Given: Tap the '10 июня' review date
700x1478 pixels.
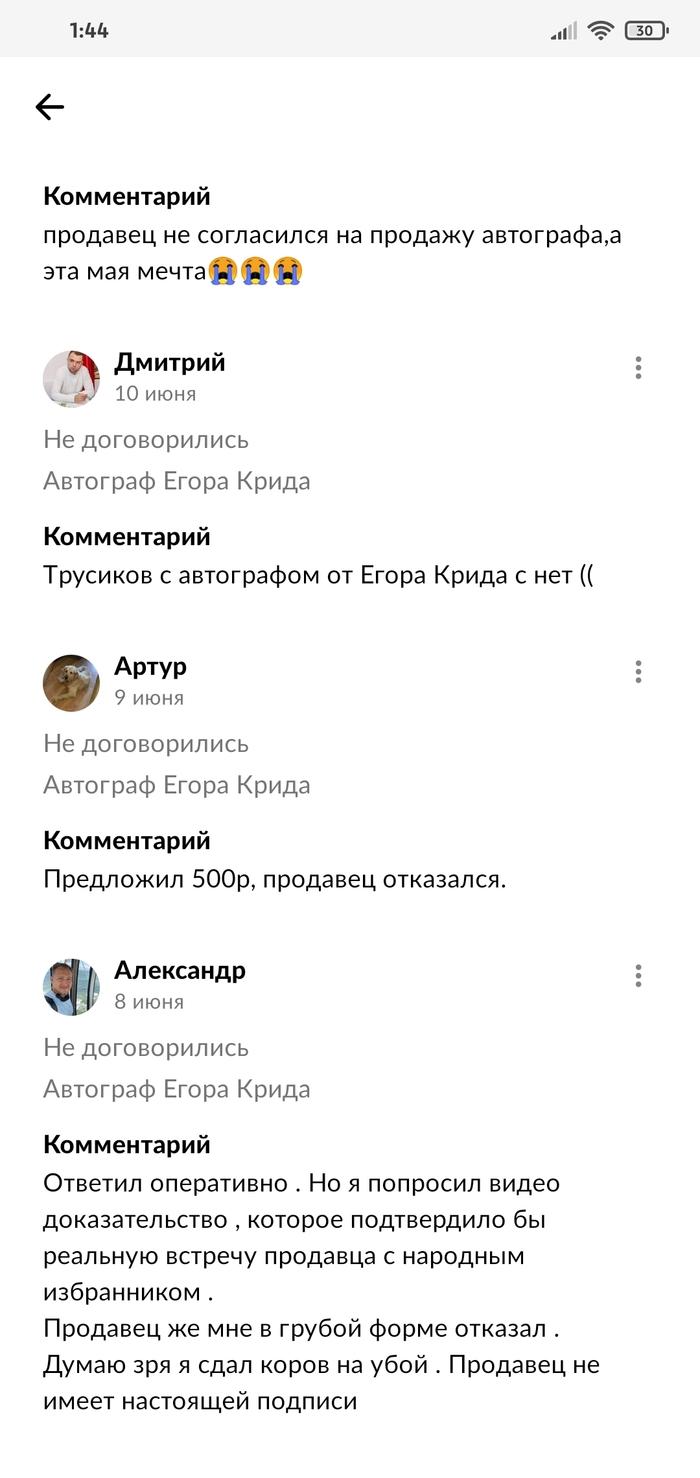Looking at the screenshot, I should pyautogui.click(x=155, y=393).
